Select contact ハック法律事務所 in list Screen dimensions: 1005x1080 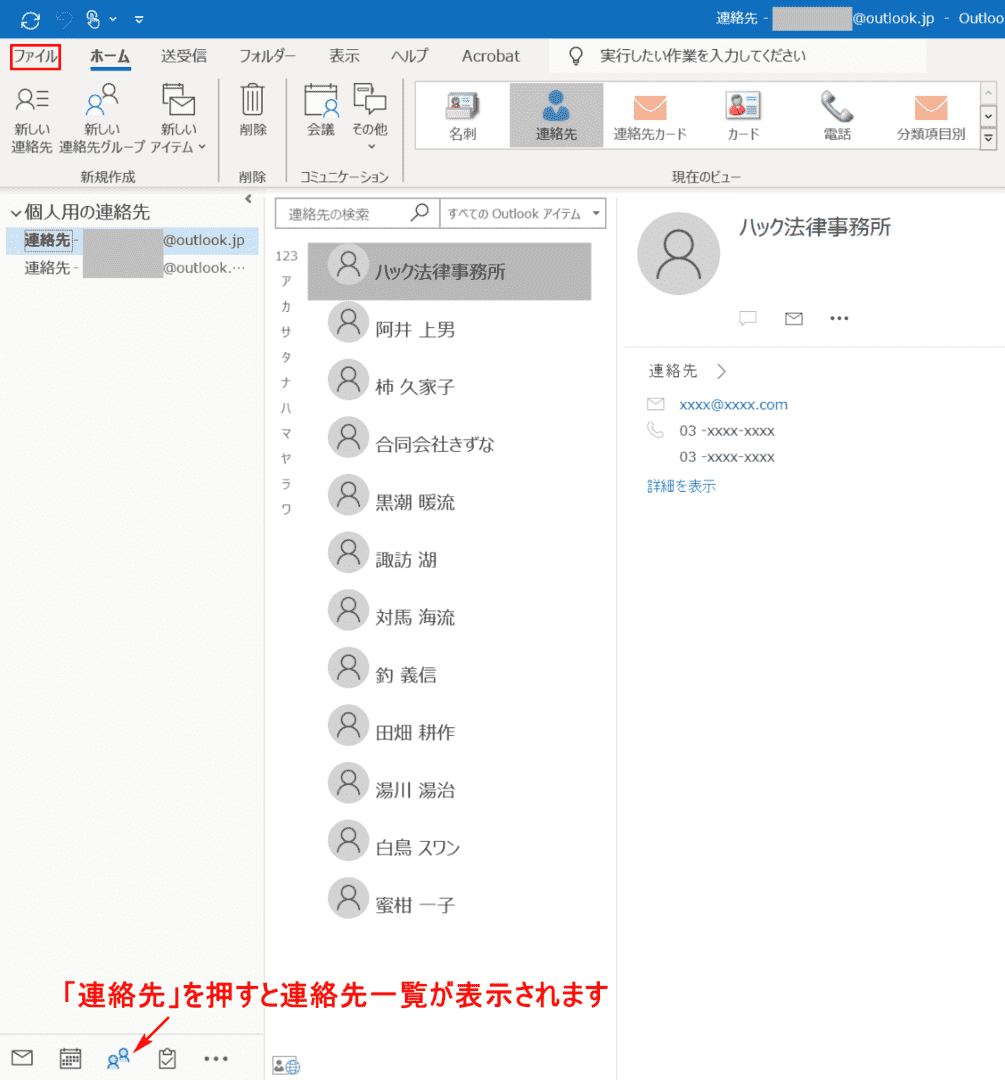tap(449, 271)
